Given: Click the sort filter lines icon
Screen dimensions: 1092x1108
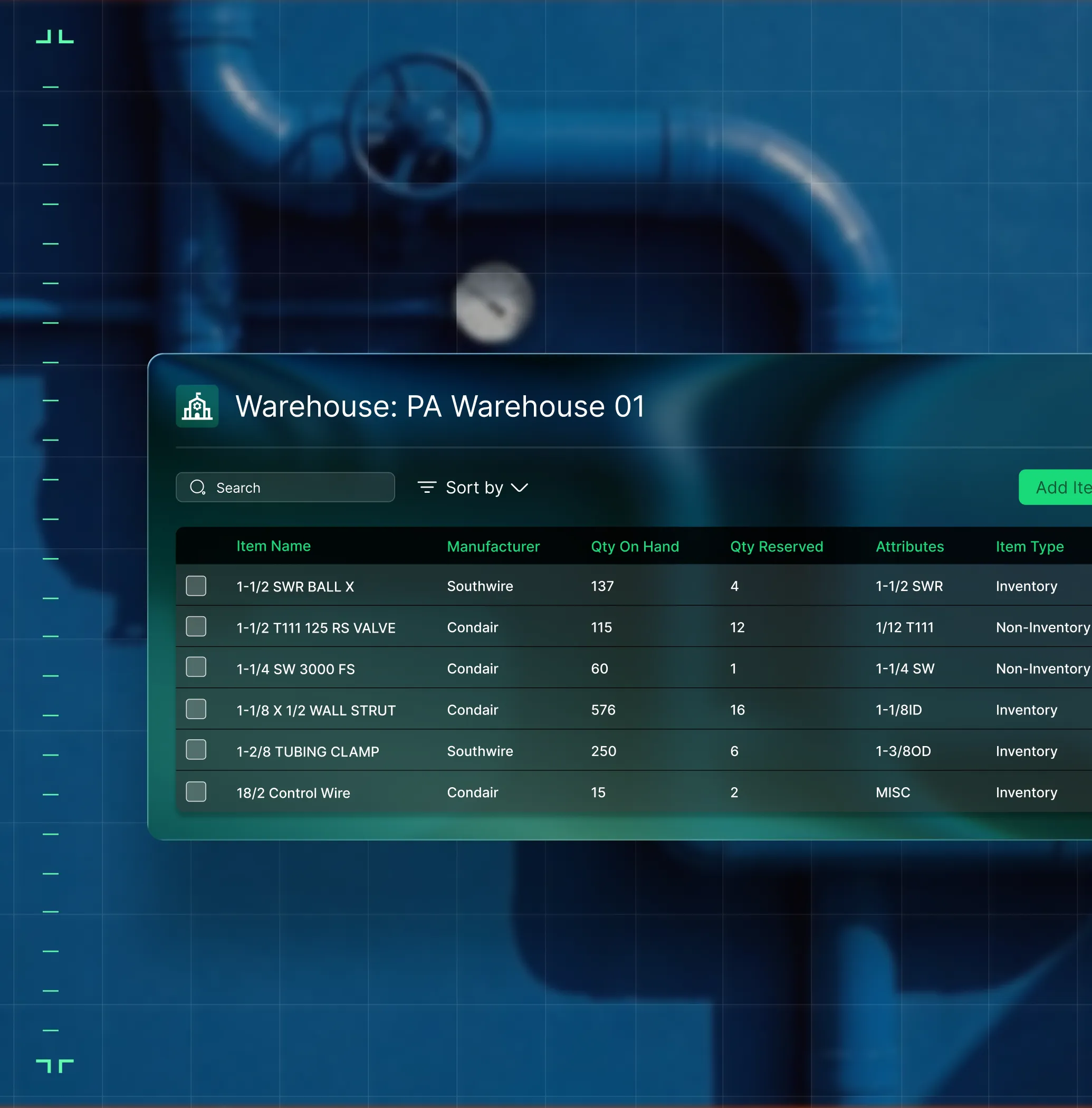Looking at the screenshot, I should pos(427,488).
